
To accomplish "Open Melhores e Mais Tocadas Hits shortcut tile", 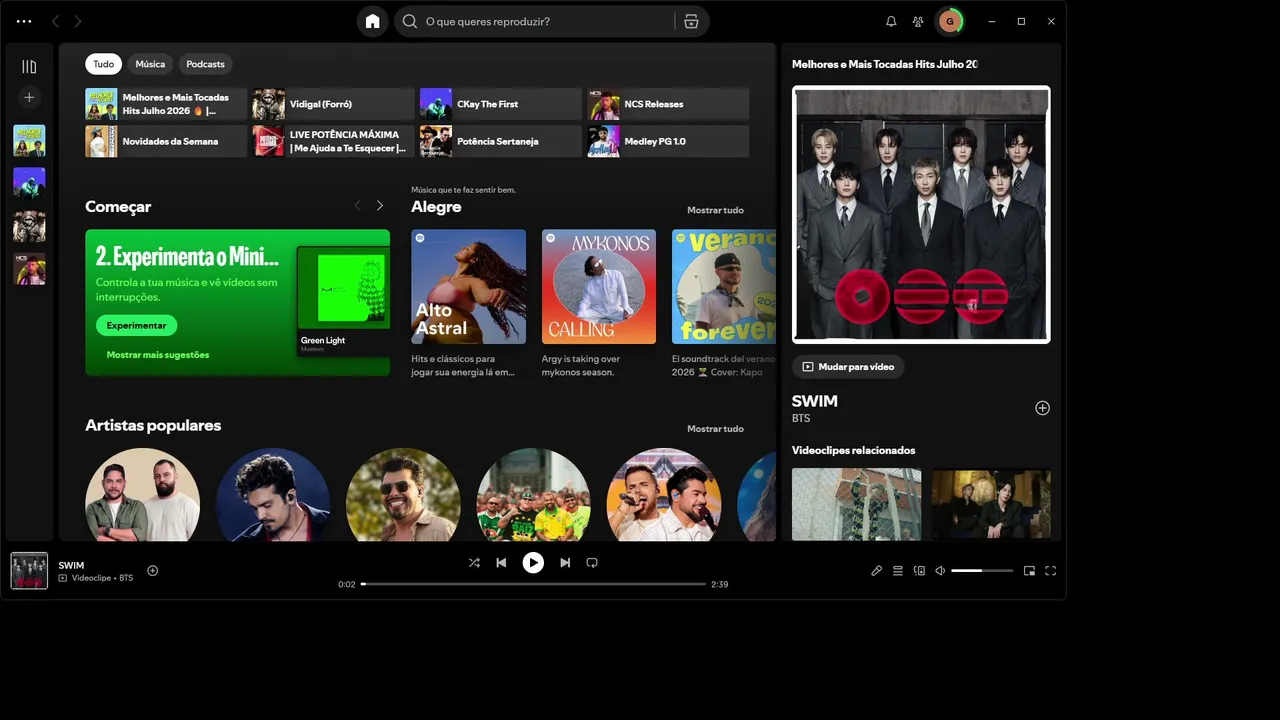I will click(x=166, y=104).
